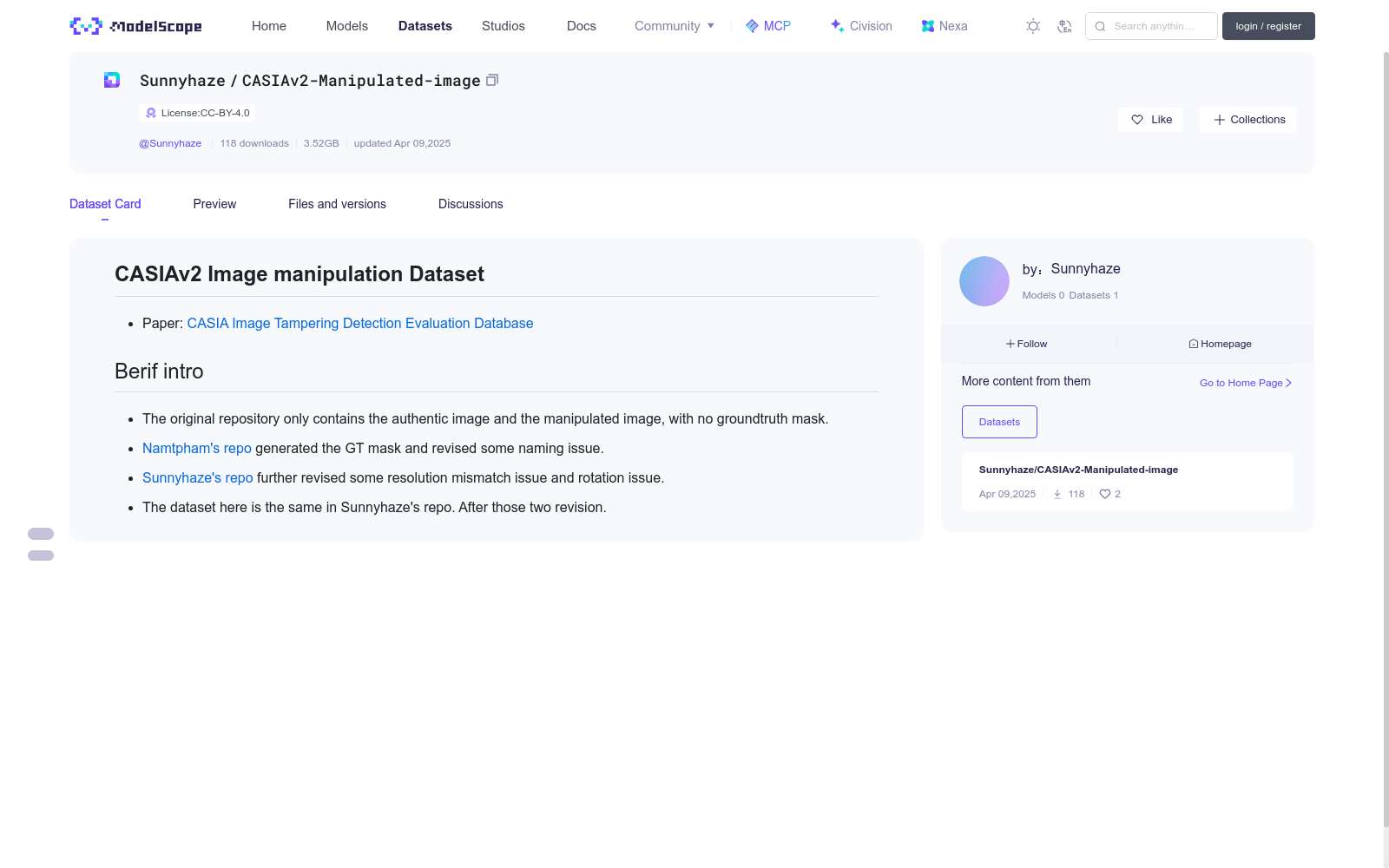Click Sunnyhaze's gradient avatar

point(984,281)
